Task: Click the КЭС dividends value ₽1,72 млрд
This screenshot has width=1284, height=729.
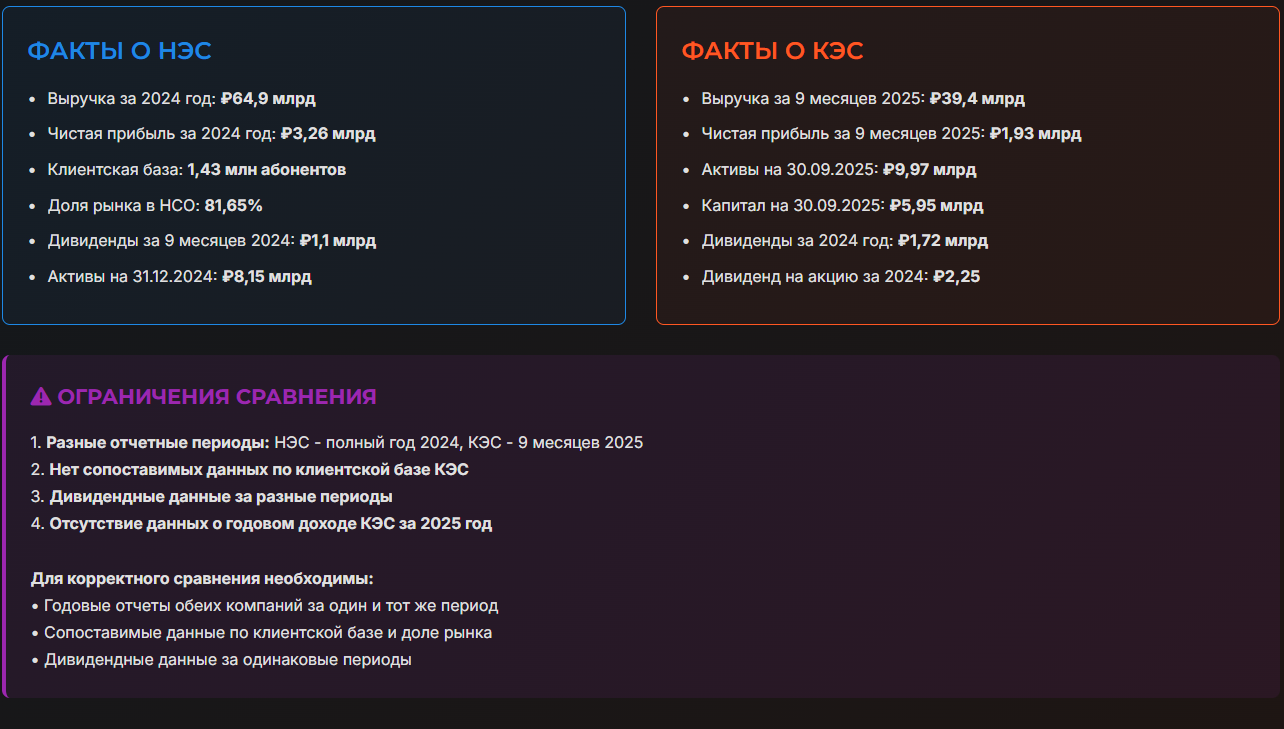Action: click(x=943, y=241)
